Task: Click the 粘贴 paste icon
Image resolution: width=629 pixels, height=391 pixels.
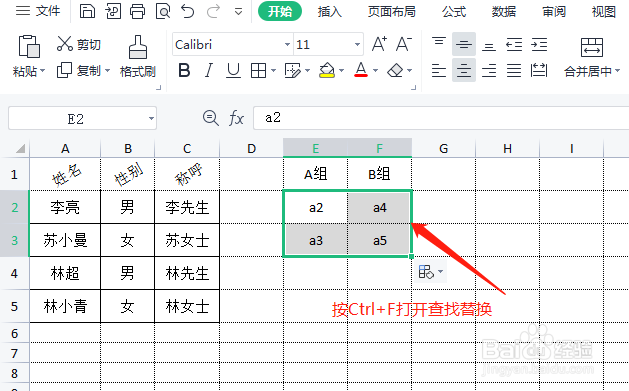Action: [29, 46]
